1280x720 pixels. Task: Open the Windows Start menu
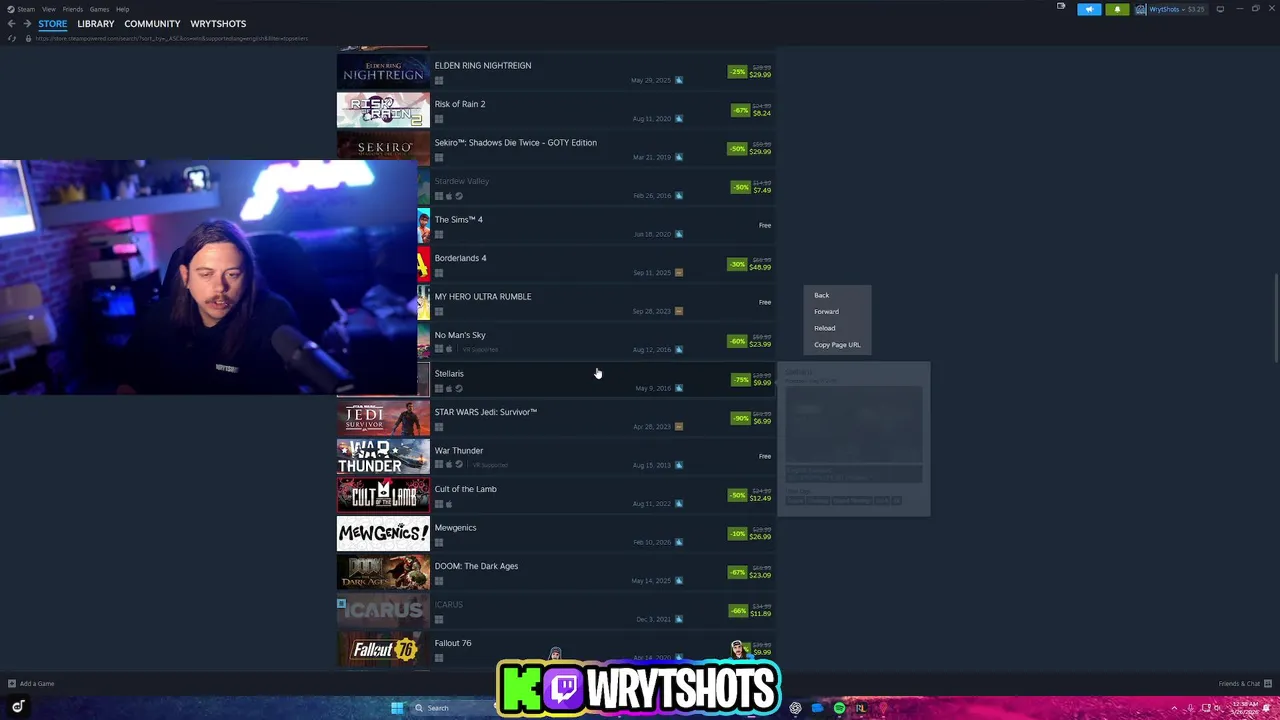pos(397,708)
